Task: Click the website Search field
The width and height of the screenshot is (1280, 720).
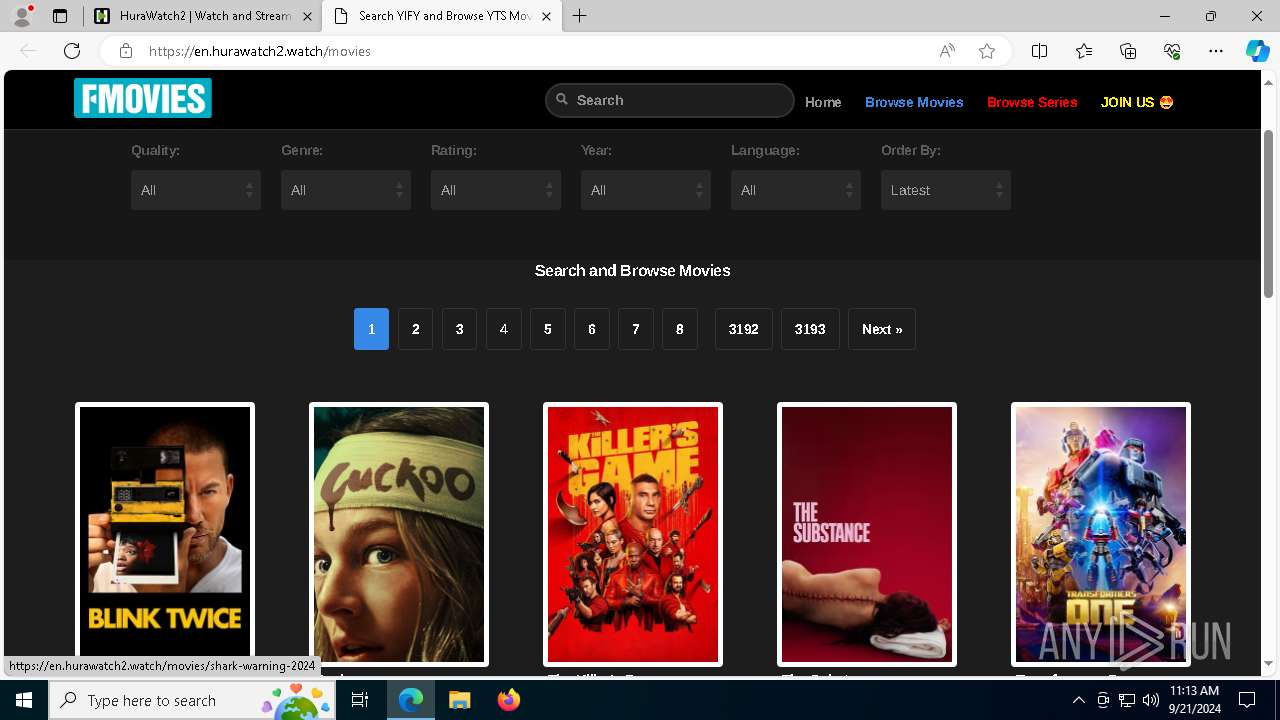Action: pyautogui.click(x=670, y=100)
